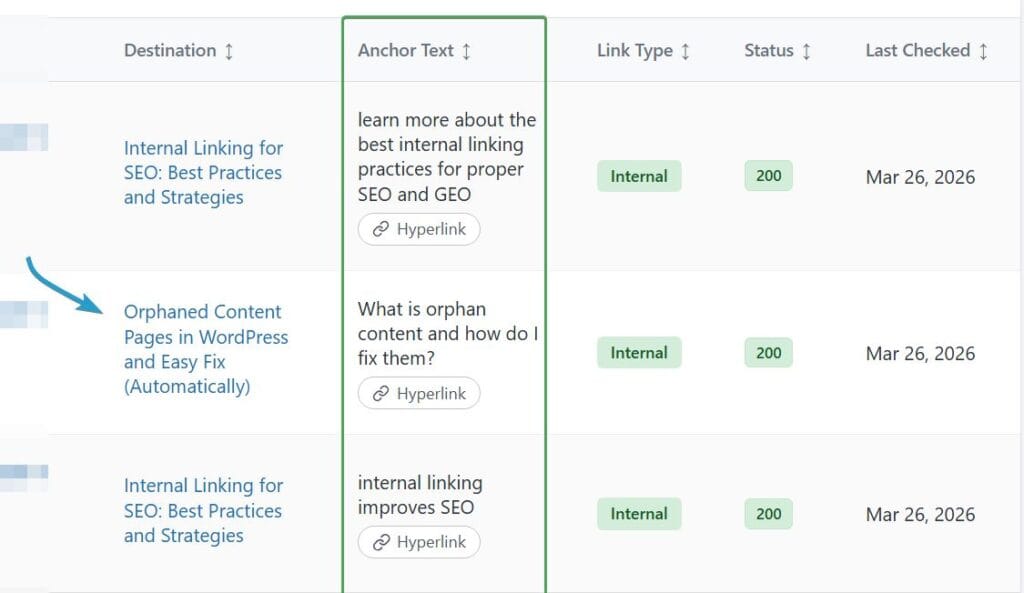Image resolution: width=1024 pixels, height=593 pixels.
Task: Click the chain-link icon in the first Hyperlink chip
Action: tap(382, 229)
